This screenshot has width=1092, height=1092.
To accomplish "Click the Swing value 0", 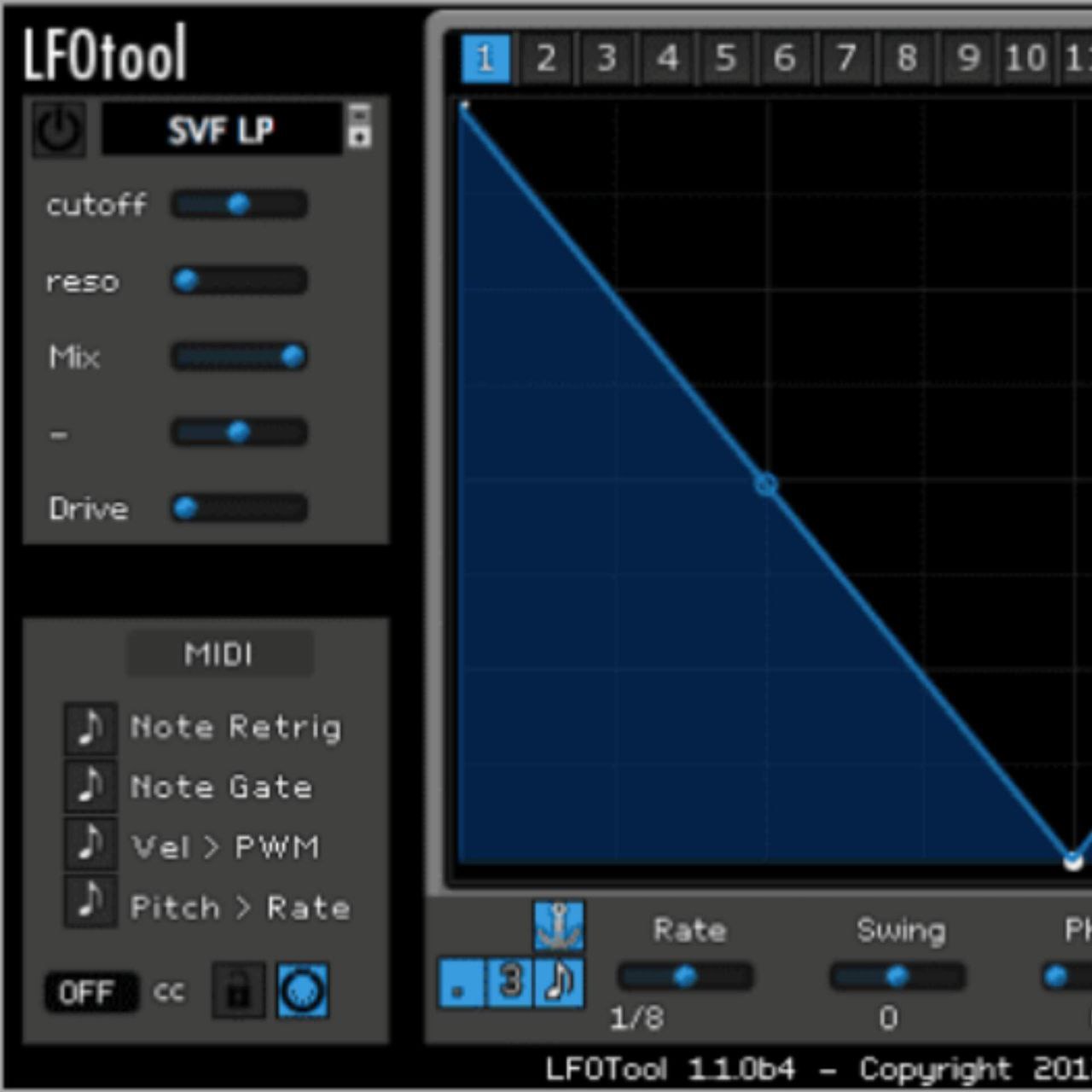I will point(888,1018).
